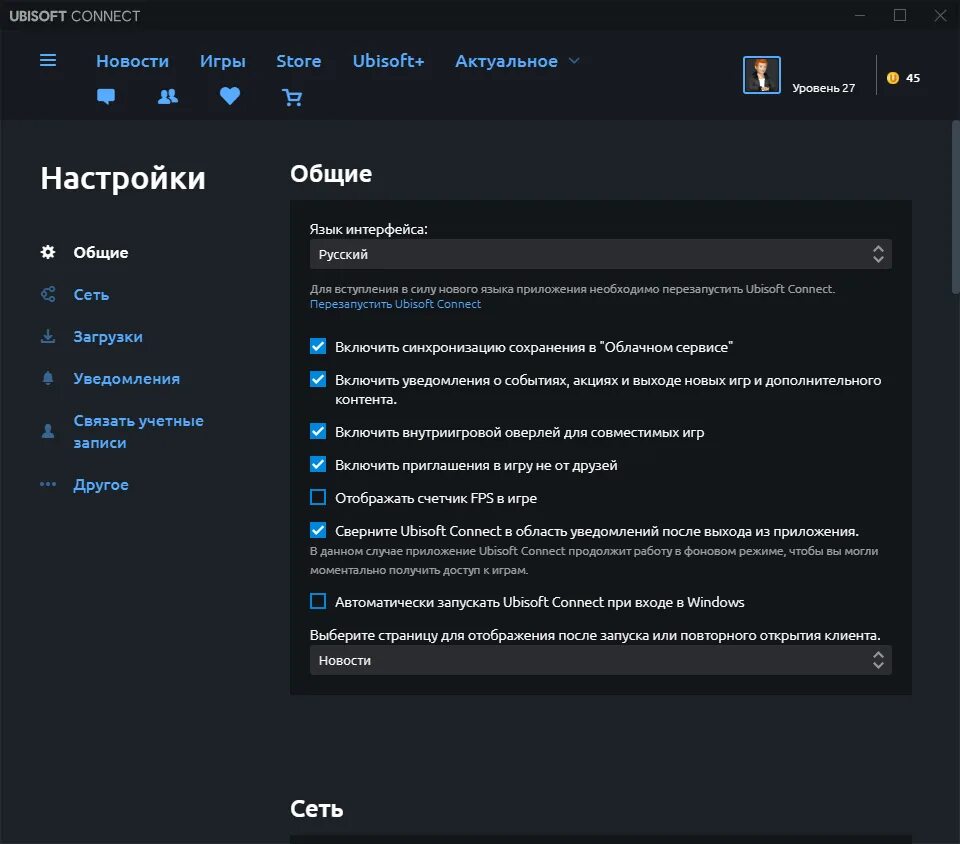Select Общие in settings sidebar

101,253
